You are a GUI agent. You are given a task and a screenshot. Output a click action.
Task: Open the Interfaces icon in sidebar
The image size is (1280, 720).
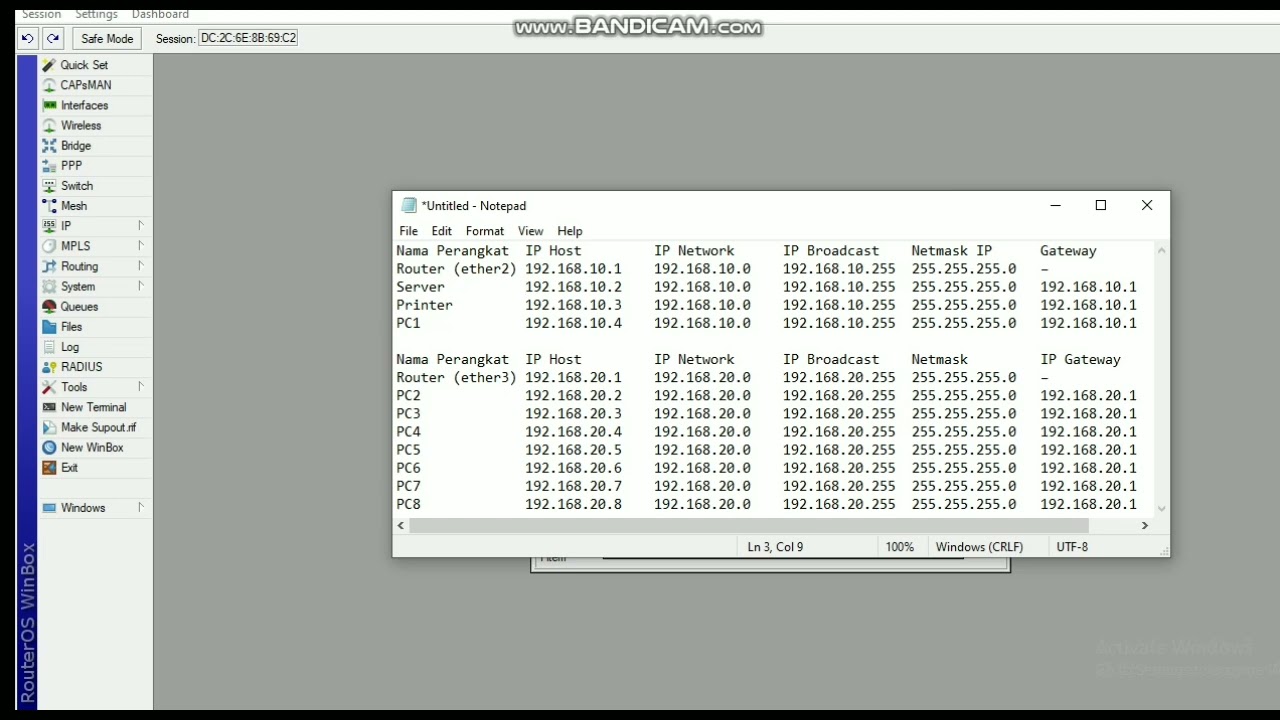tap(49, 105)
